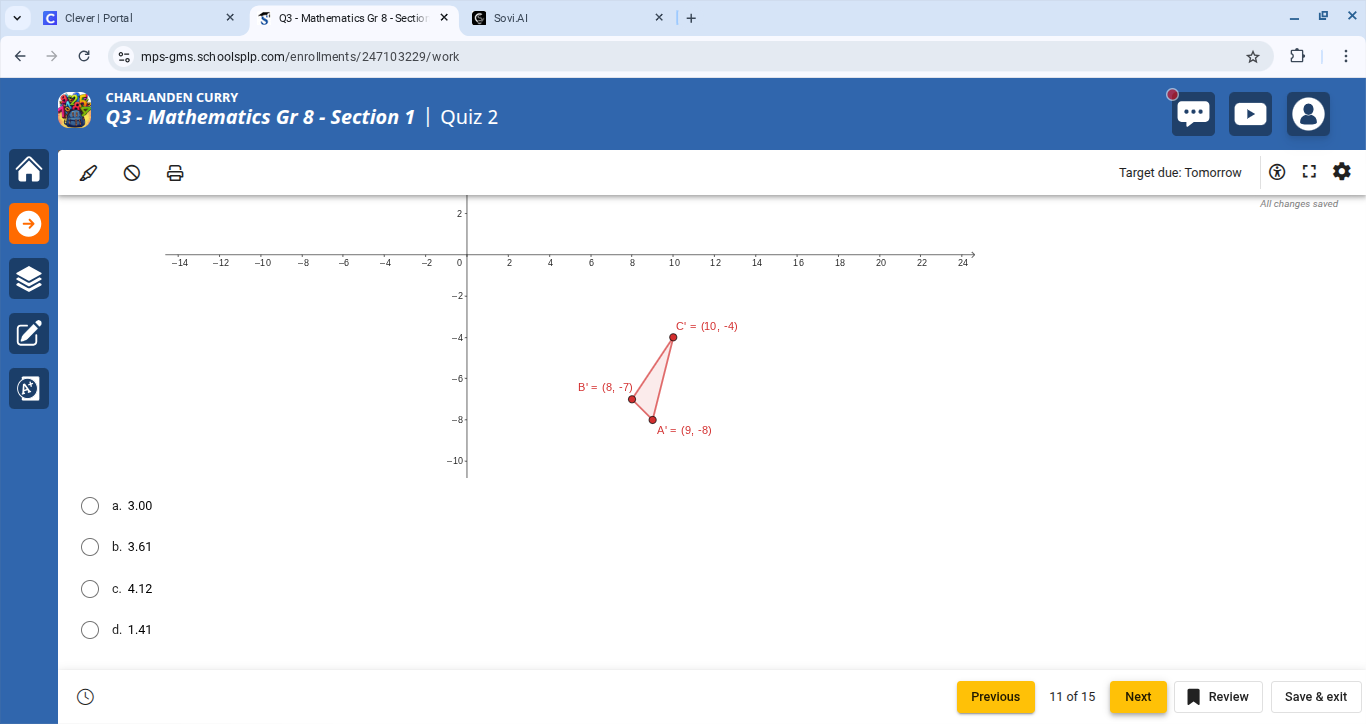This screenshot has height=724, width=1366.
Task: Open the courses stack sidebar icon
Action: tap(28, 279)
